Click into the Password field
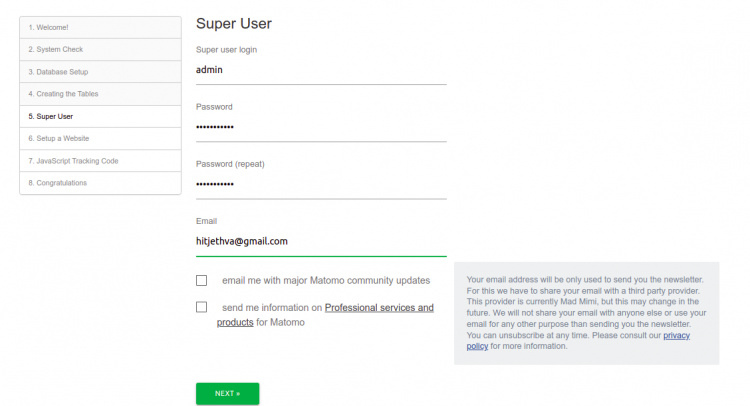 click(321, 127)
